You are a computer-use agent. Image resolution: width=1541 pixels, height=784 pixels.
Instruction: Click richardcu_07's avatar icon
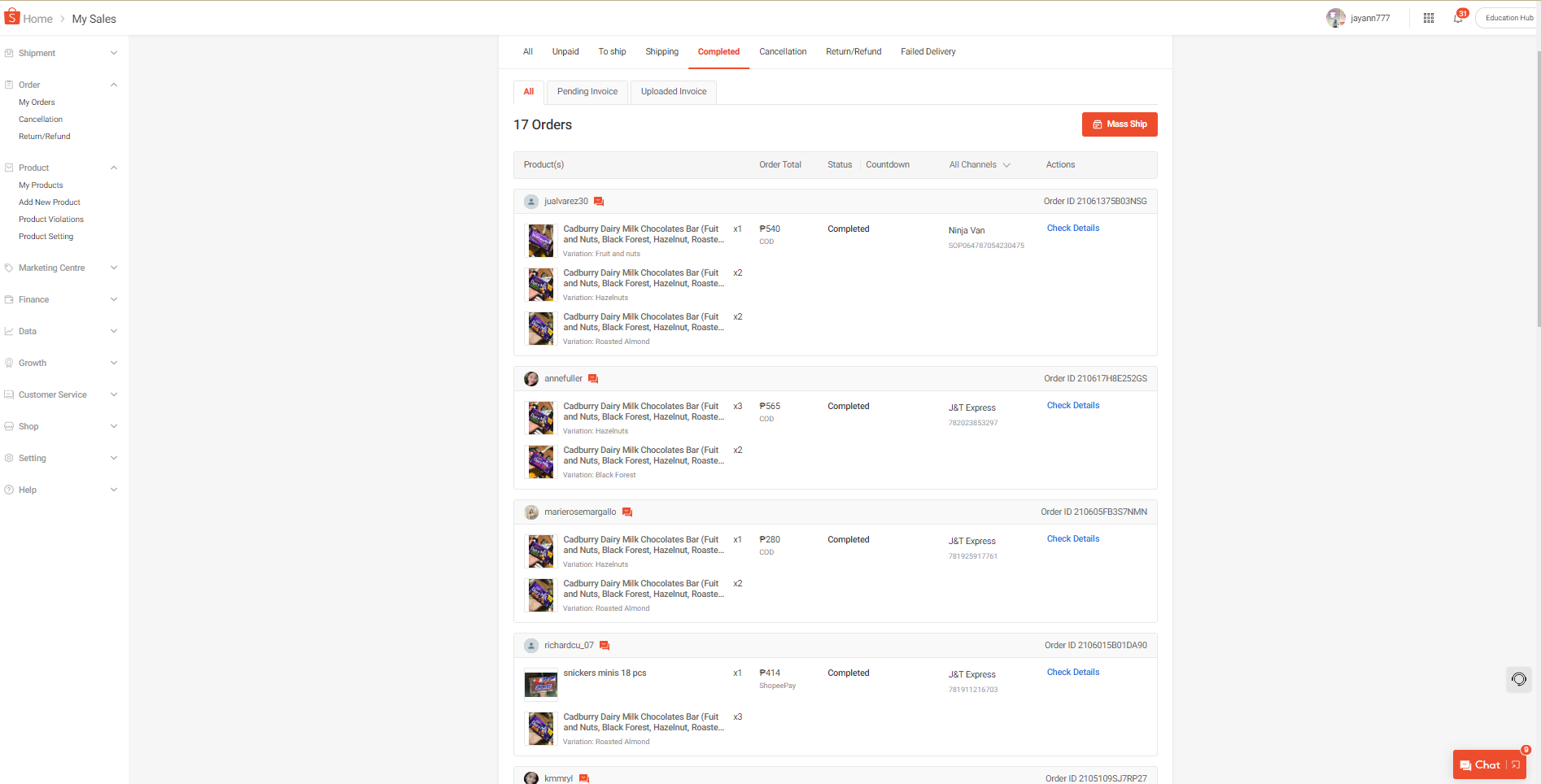(x=531, y=646)
